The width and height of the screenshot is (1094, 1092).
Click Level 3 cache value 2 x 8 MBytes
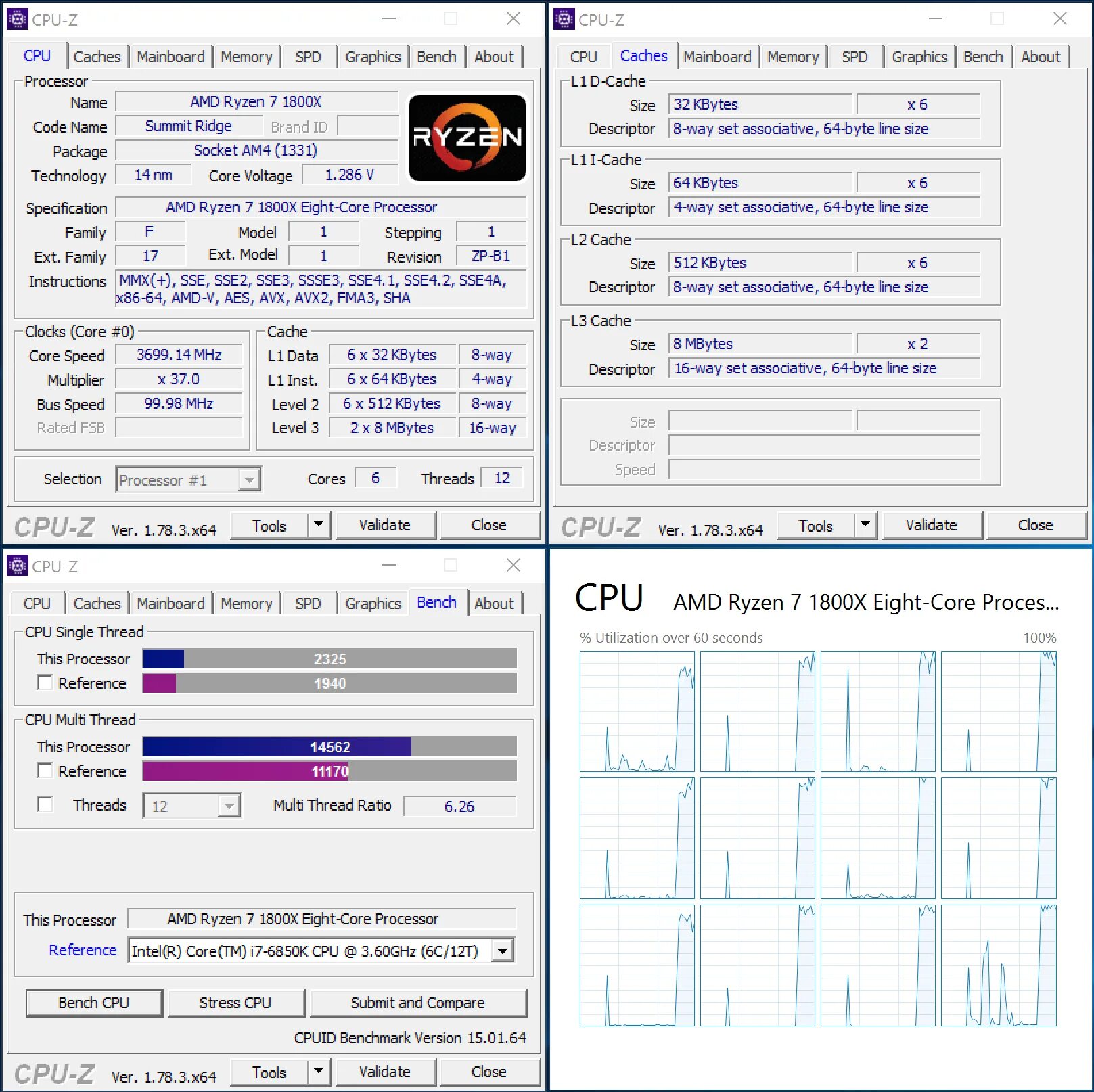click(392, 428)
